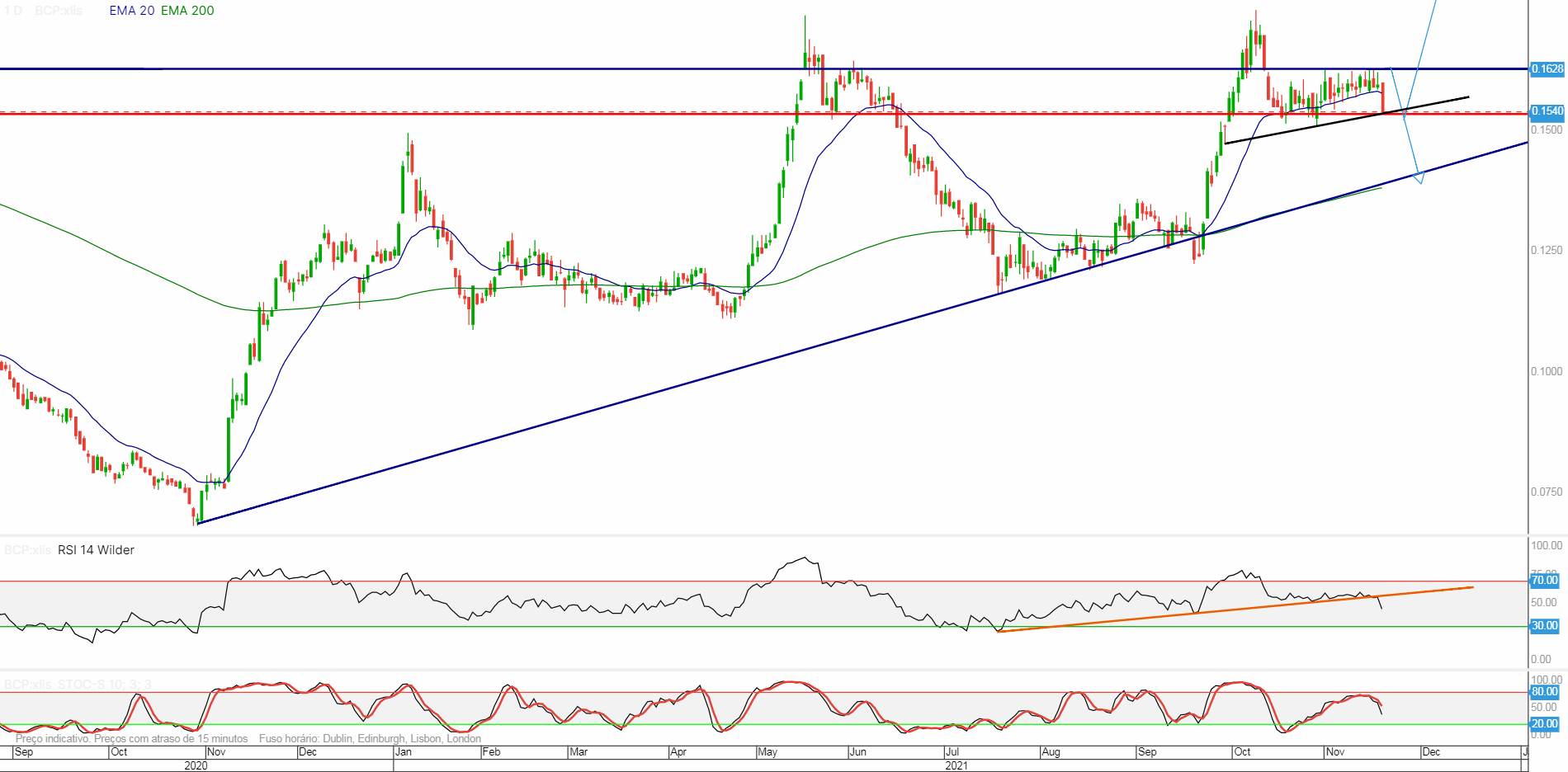Click the May label on time axis

[767, 752]
